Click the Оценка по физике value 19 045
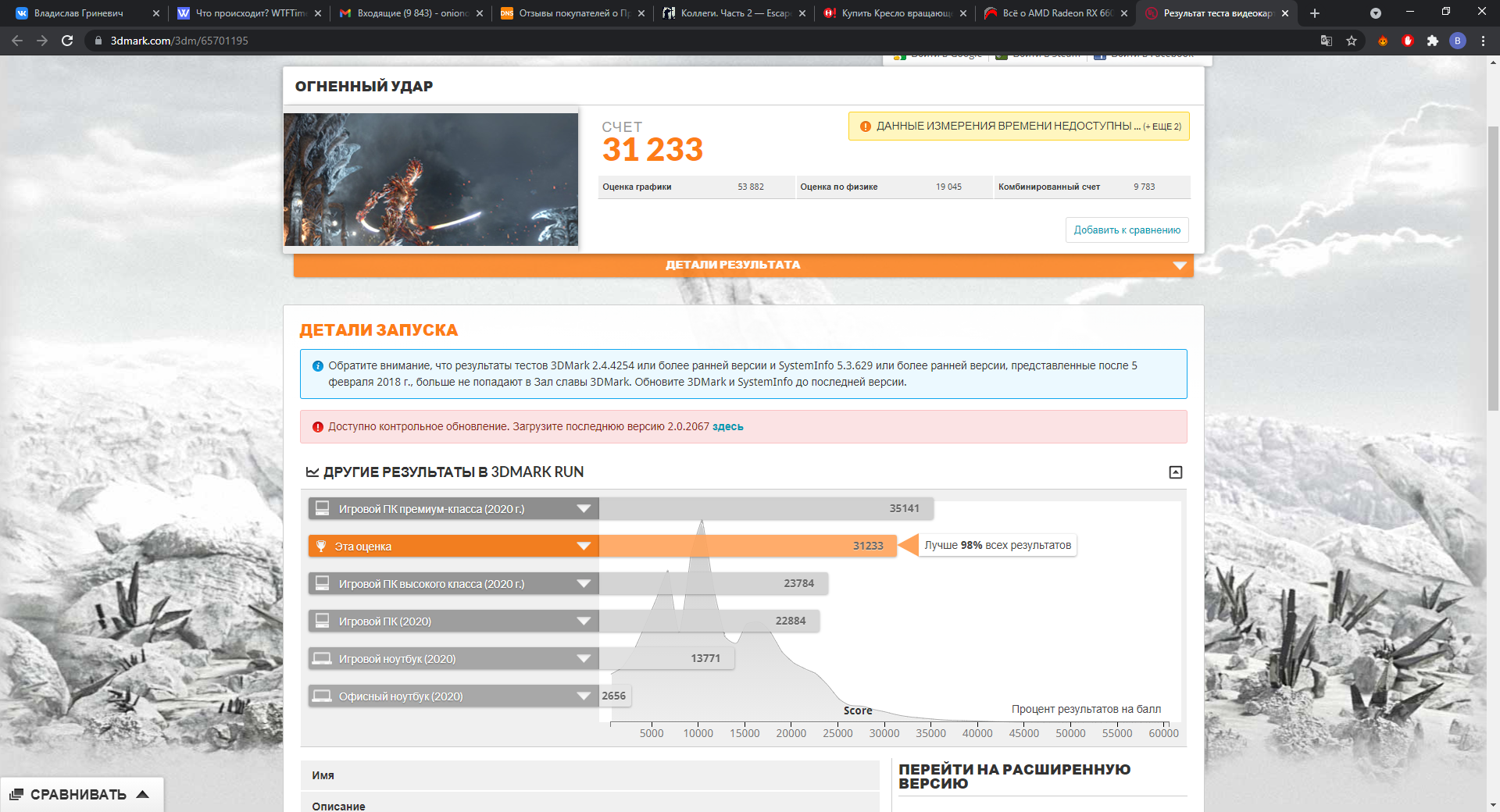This screenshot has width=1500, height=812. coord(948,187)
